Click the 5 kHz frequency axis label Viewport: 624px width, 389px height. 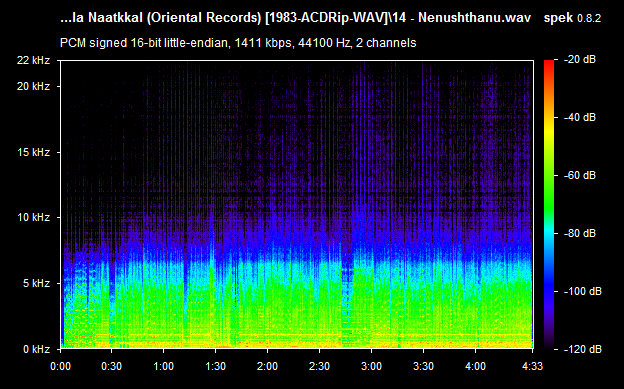(36, 283)
